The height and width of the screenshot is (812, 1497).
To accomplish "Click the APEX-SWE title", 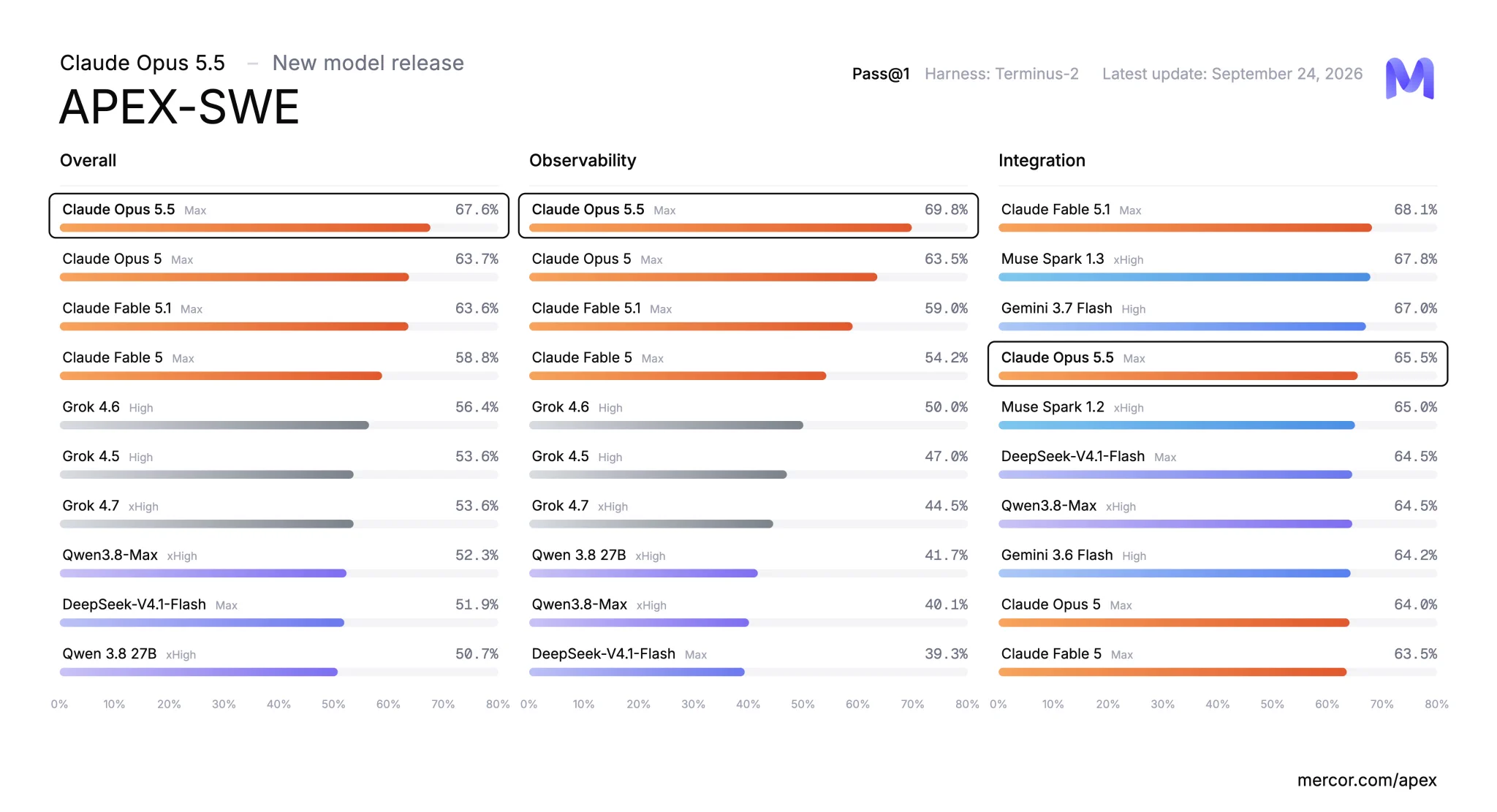I will pyautogui.click(x=179, y=107).
